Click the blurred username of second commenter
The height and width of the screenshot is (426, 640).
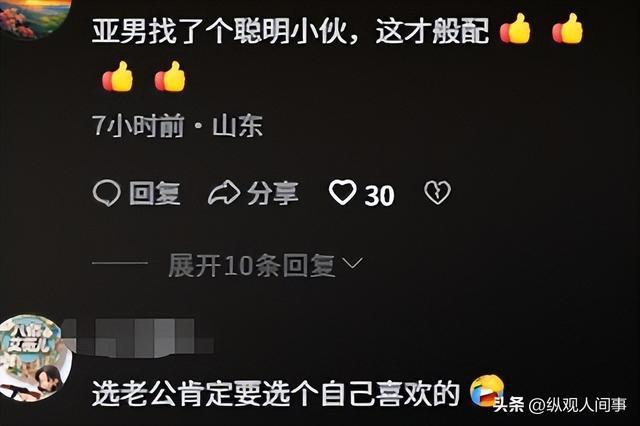coord(140,338)
